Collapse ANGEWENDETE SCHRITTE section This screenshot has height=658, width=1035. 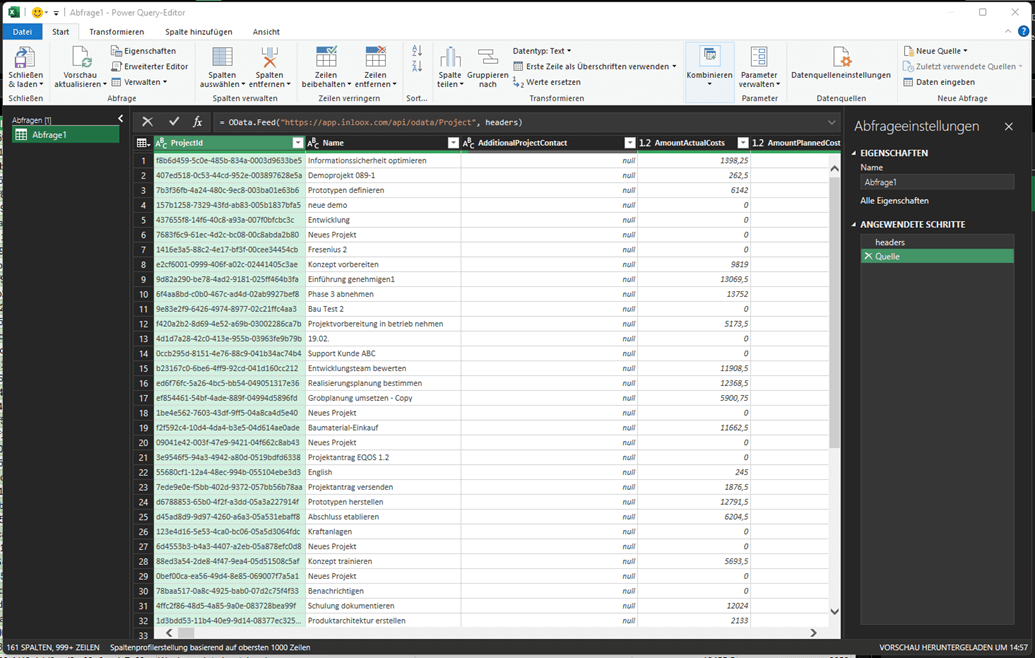[x=853, y=225]
